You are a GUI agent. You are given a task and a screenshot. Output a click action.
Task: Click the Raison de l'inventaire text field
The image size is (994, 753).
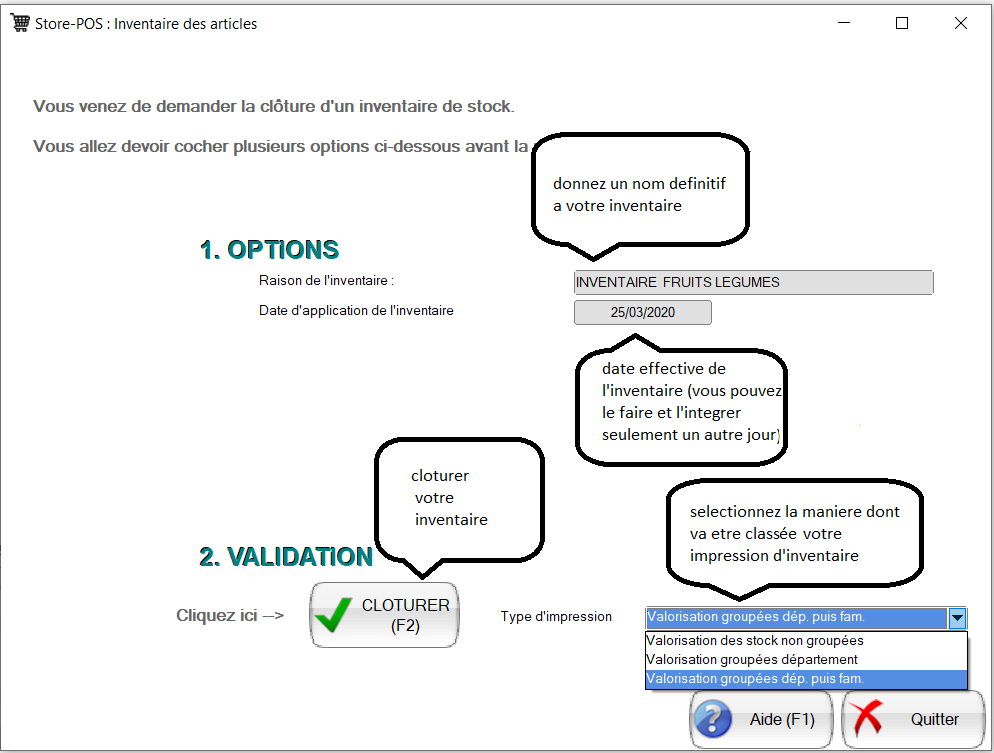tap(753, 283)
